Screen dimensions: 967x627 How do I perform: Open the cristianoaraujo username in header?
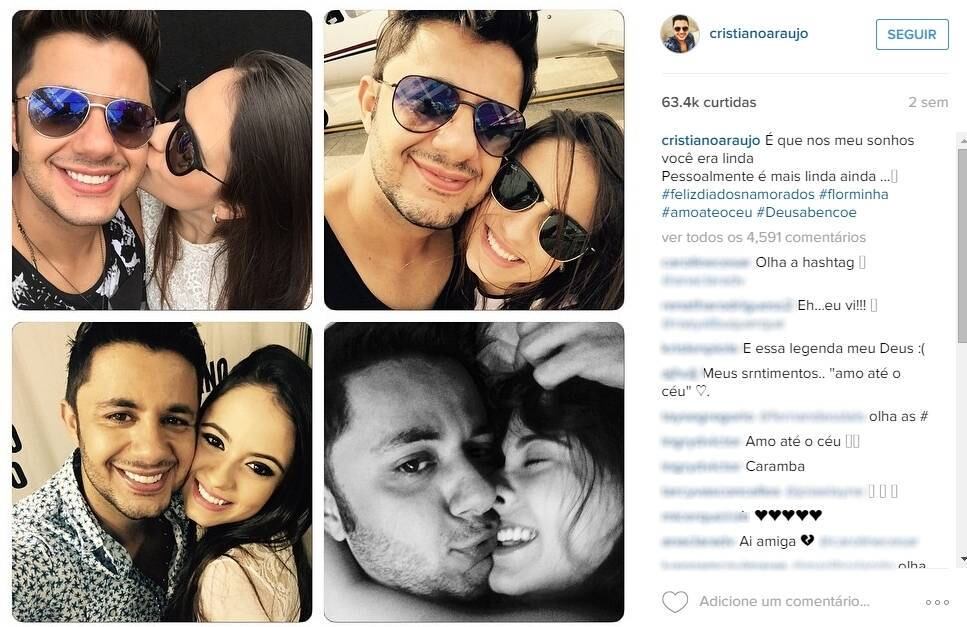point(758,33)
